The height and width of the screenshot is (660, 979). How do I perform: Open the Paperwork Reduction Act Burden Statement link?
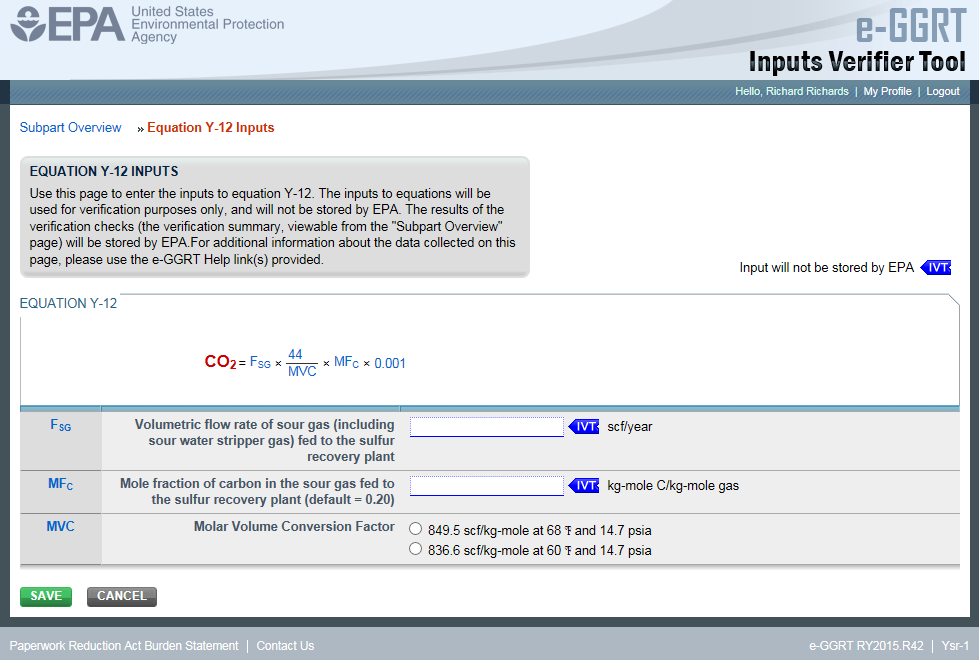(124, 646)
